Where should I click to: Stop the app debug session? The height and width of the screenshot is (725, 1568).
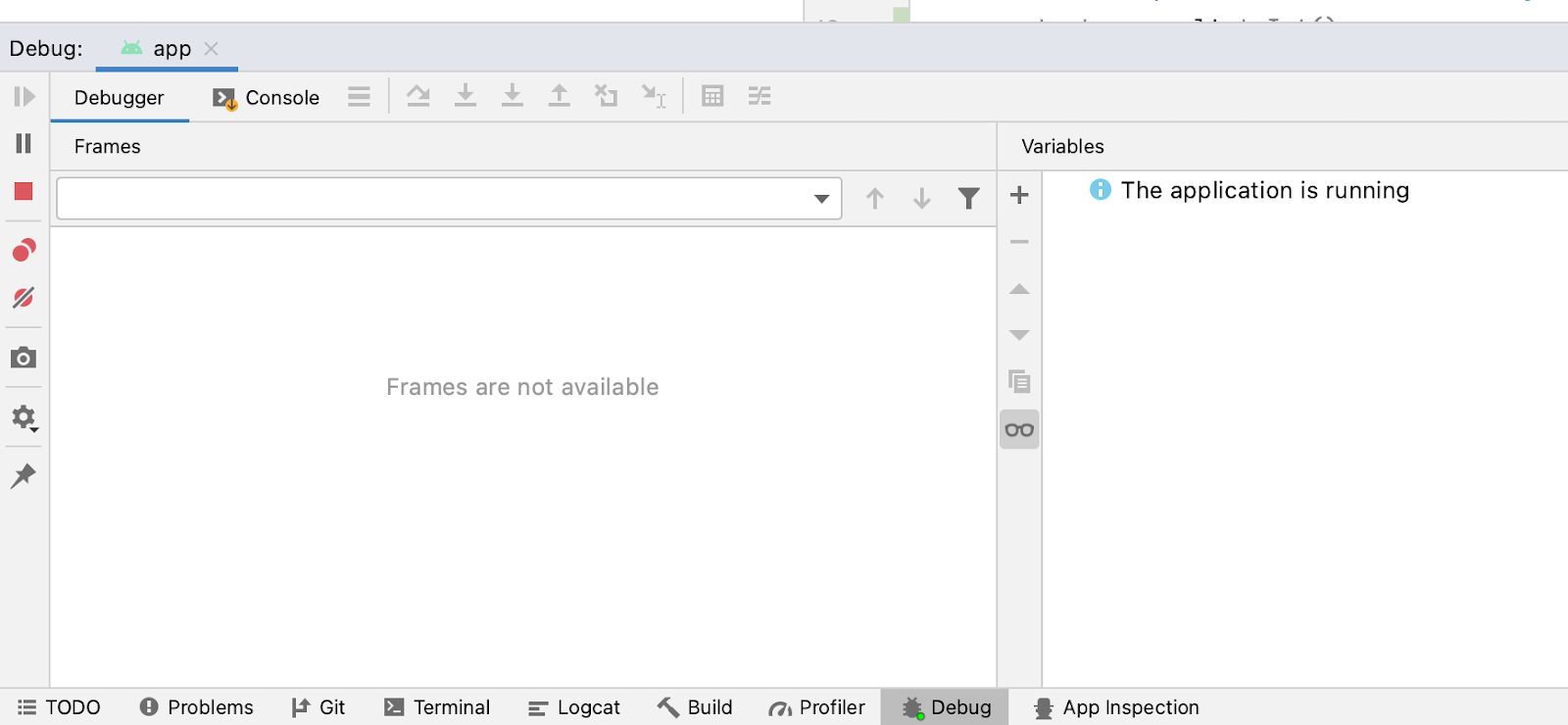[x=24, y=191]
